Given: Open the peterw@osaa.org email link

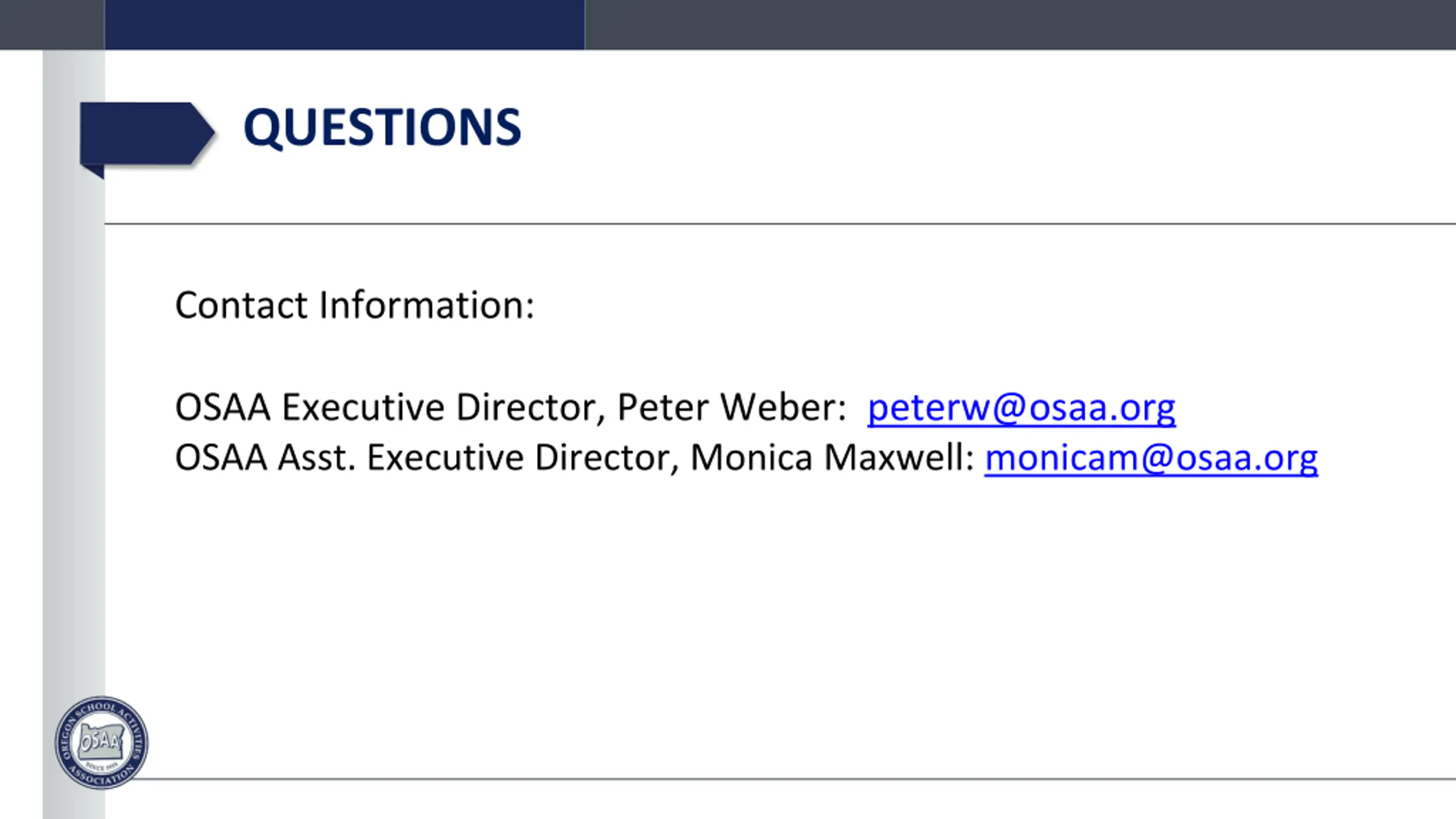Looking at the screenshot, I should pos(1021,408).
